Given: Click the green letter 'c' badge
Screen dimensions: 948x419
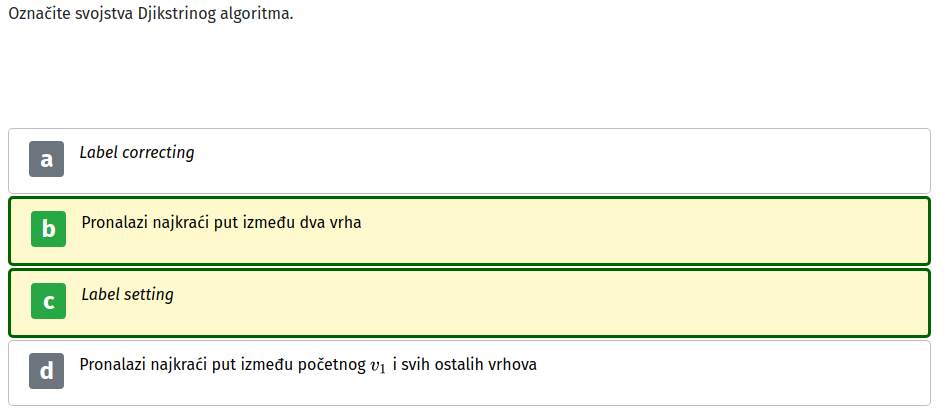Looking at the screenshot, I should pos(48,301).
